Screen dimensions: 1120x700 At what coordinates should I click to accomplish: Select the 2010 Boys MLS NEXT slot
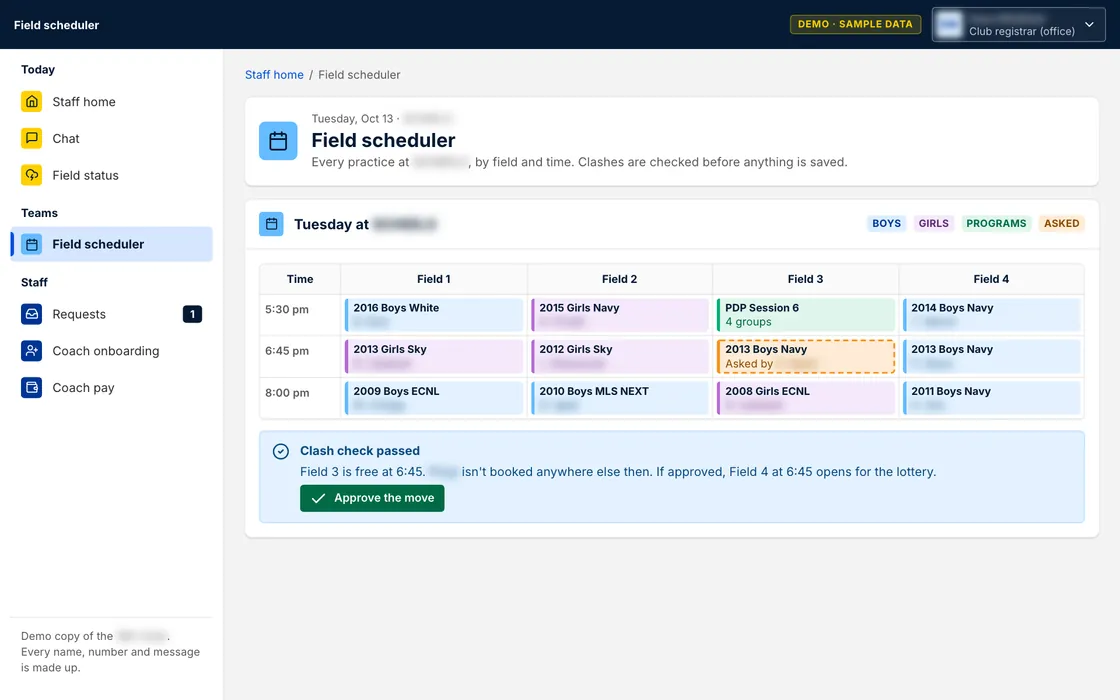coord(620,398)
